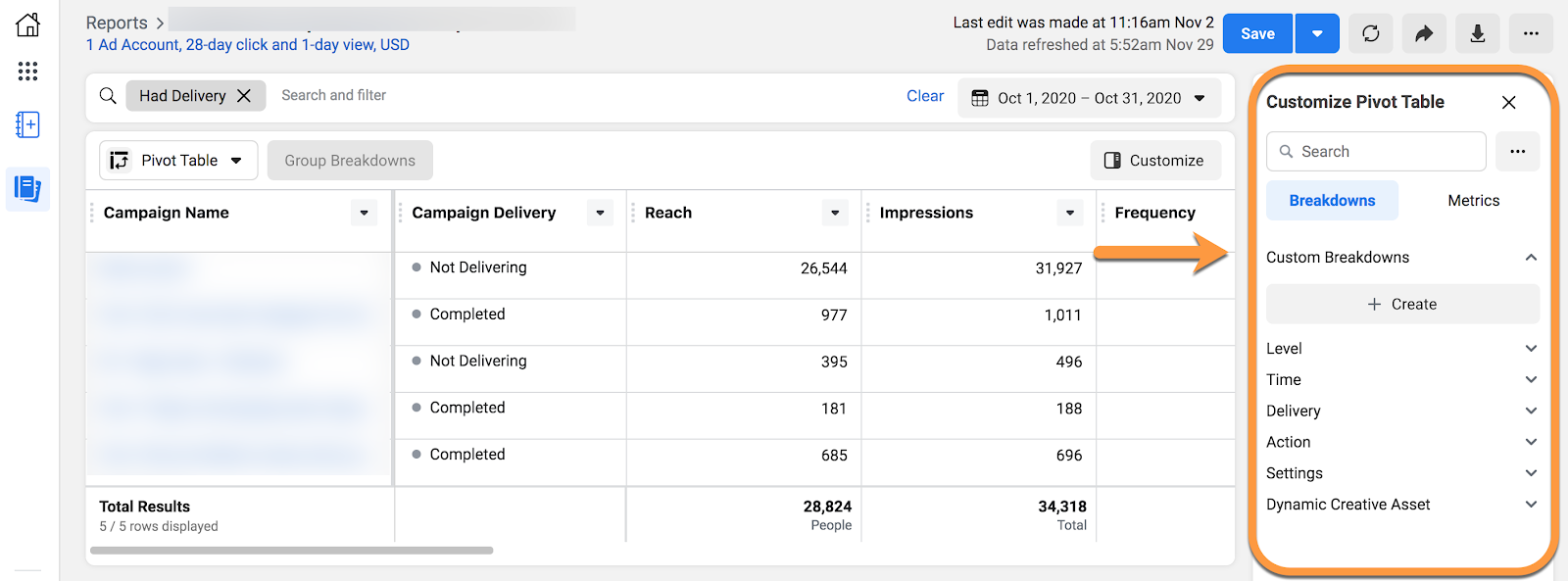Click the create report icon in the sidebar
1568x581 pixels.
(x=28, y=124)
